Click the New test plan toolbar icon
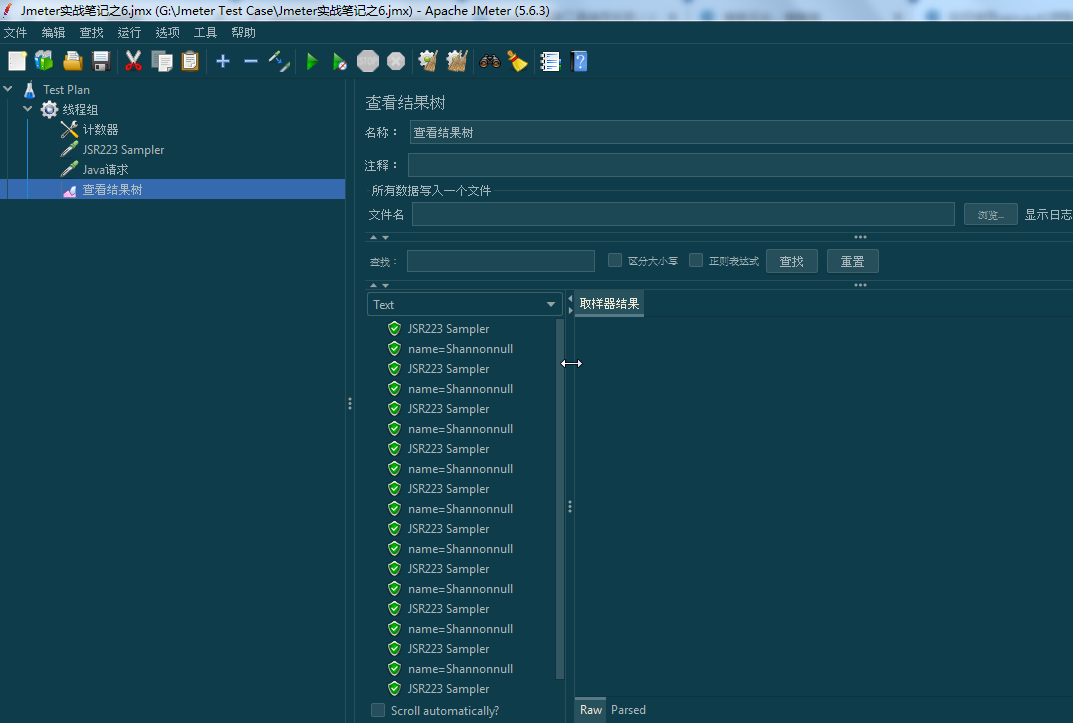This screenshot has height=723, width=1073. coord(17,62)
